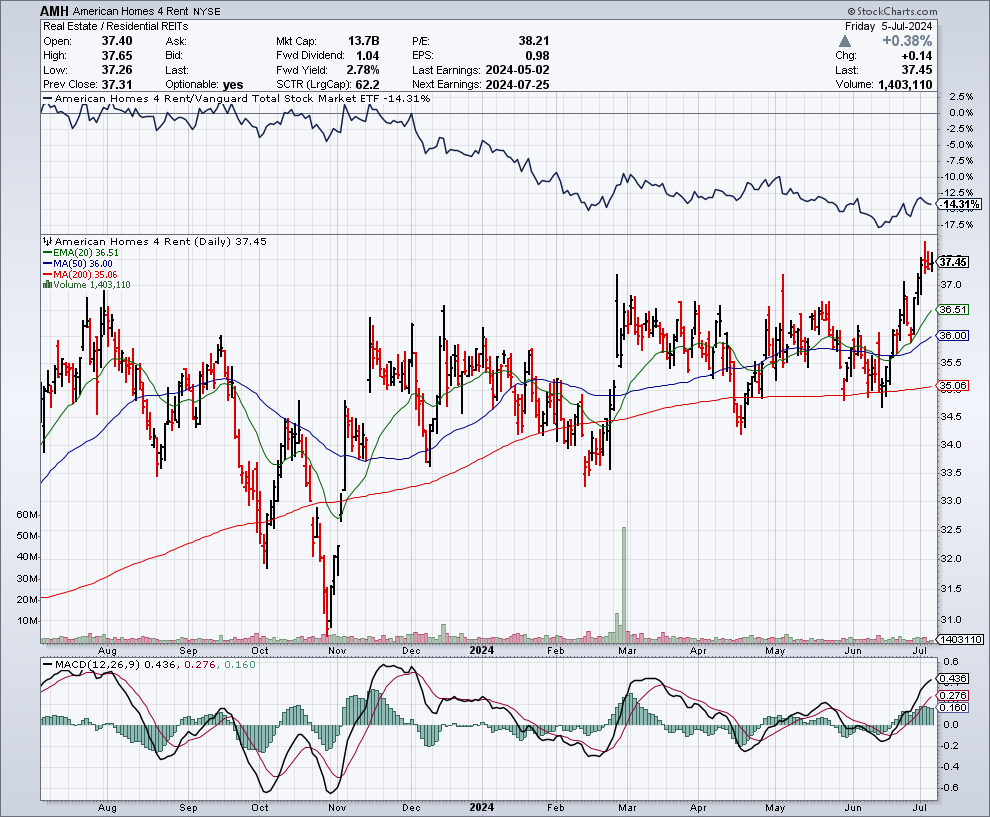The image size is (990, 817).
Task: Click the tall late-February volume spike bar
Action: 624,585
